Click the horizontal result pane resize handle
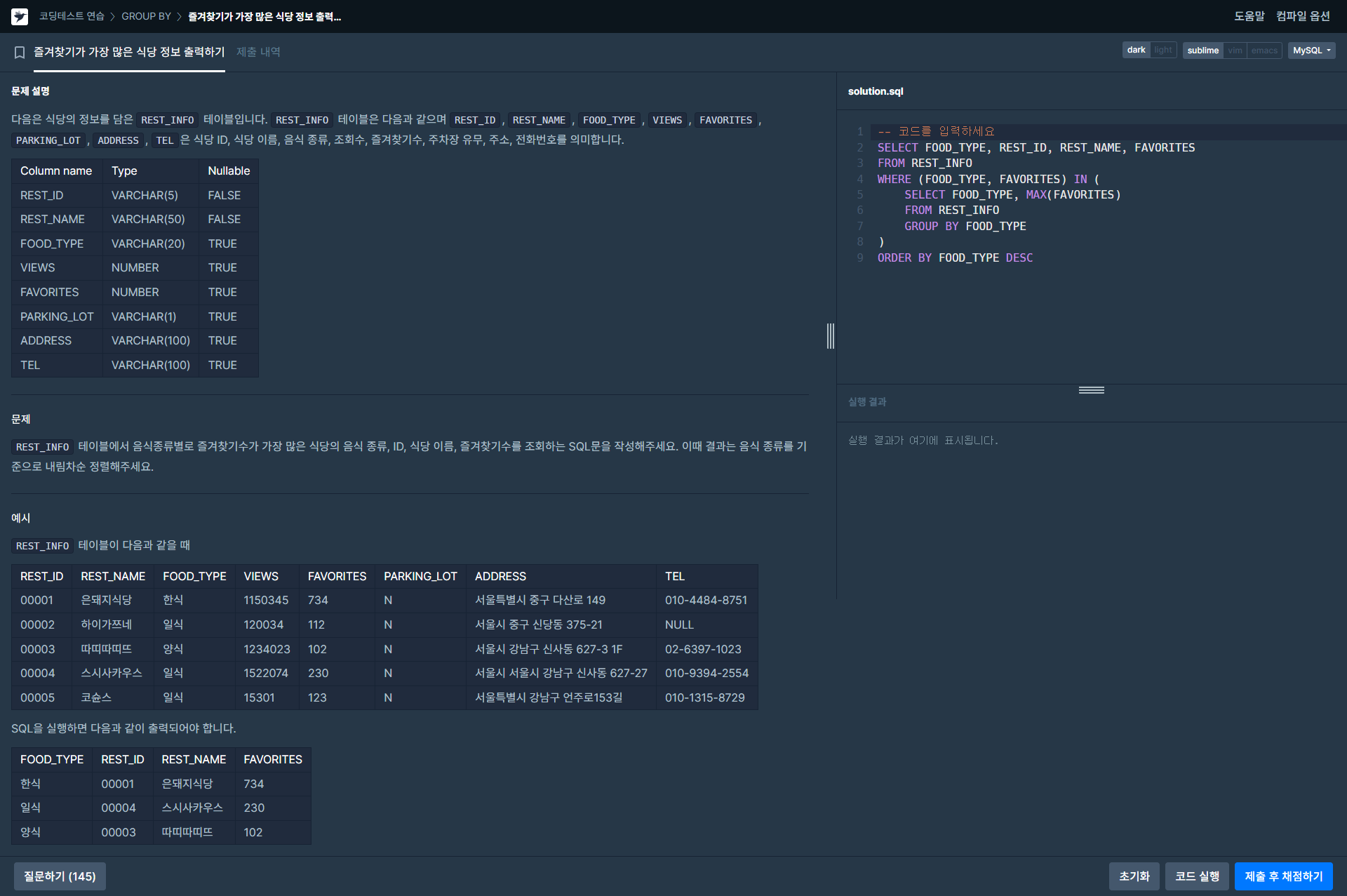 click(x=1091, y=390)
